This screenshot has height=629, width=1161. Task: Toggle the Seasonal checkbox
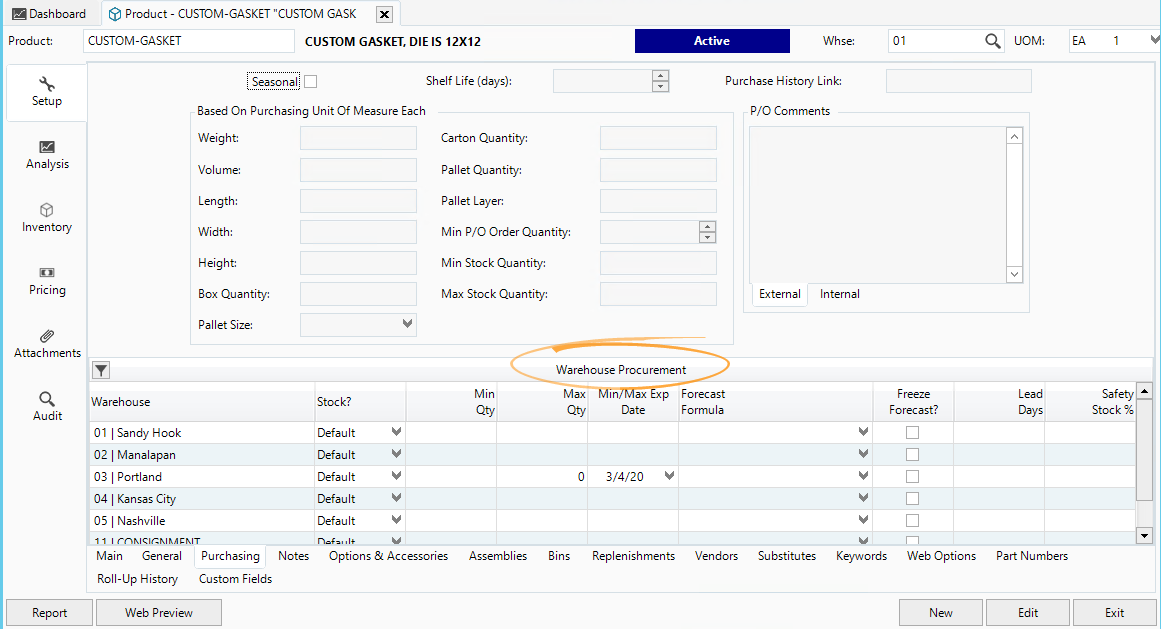click(311, 82)
